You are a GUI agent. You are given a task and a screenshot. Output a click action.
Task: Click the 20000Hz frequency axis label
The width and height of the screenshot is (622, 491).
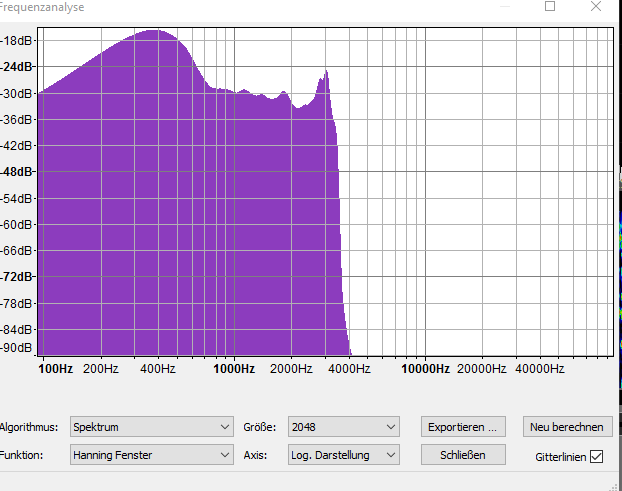point(482,369)
